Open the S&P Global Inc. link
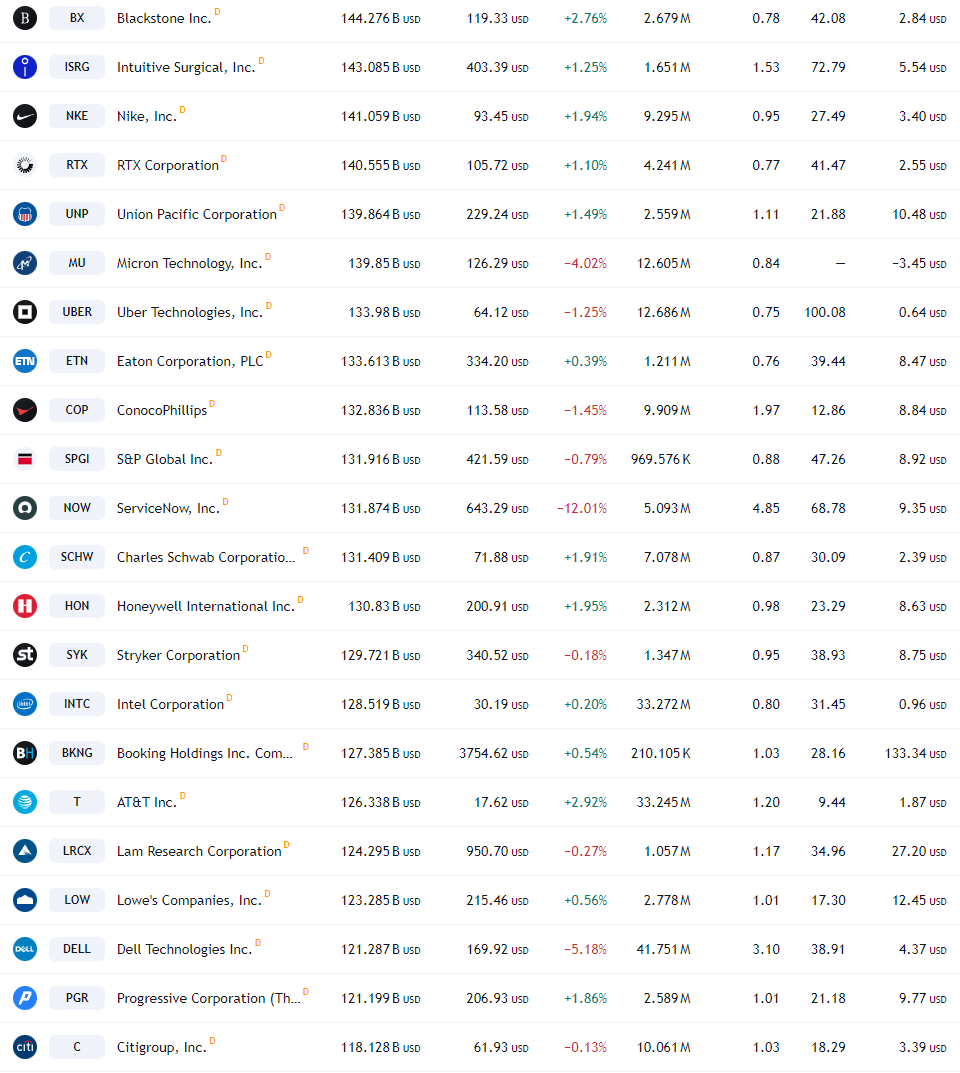Viewport: 960px width, 1073px height. click(165, 459)
